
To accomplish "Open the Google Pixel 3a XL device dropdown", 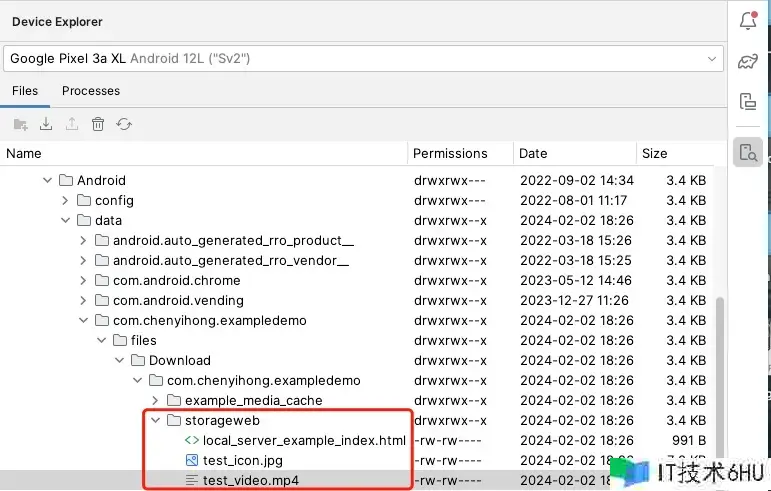I will 362,59.
